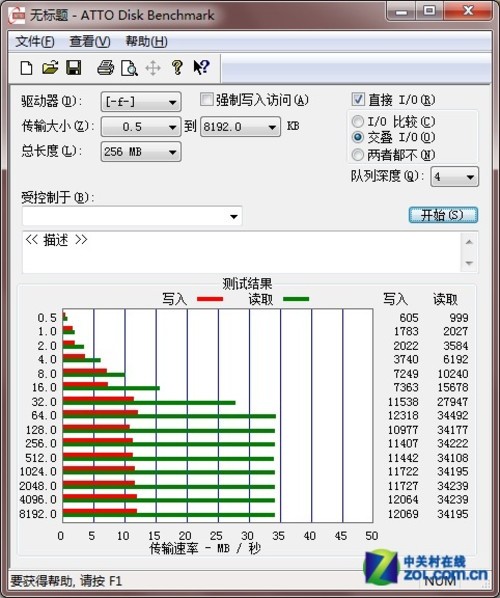Open the 帮助(H) menu

(x=147, y=41)
